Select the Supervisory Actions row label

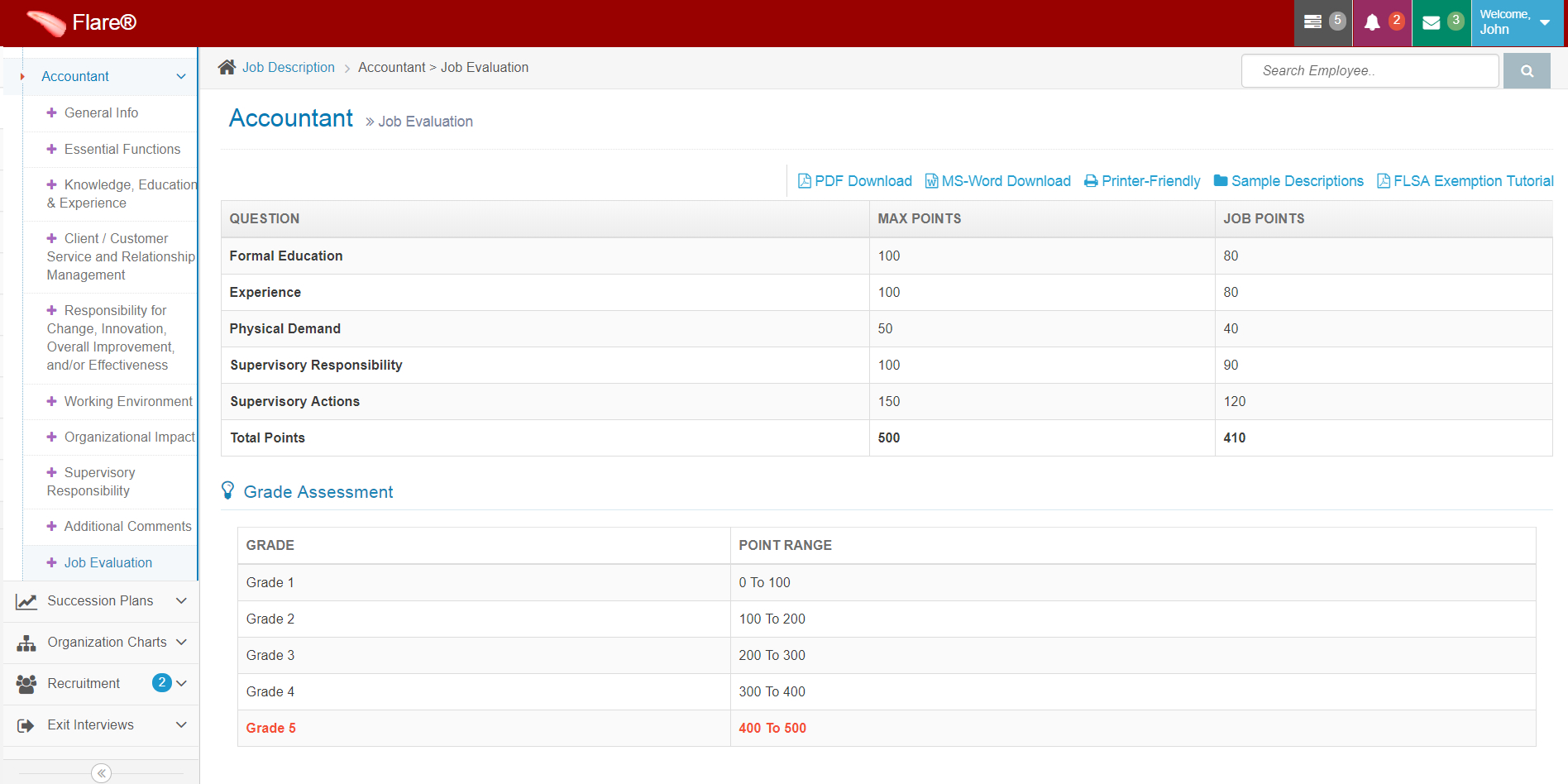(x=295, y=402)
